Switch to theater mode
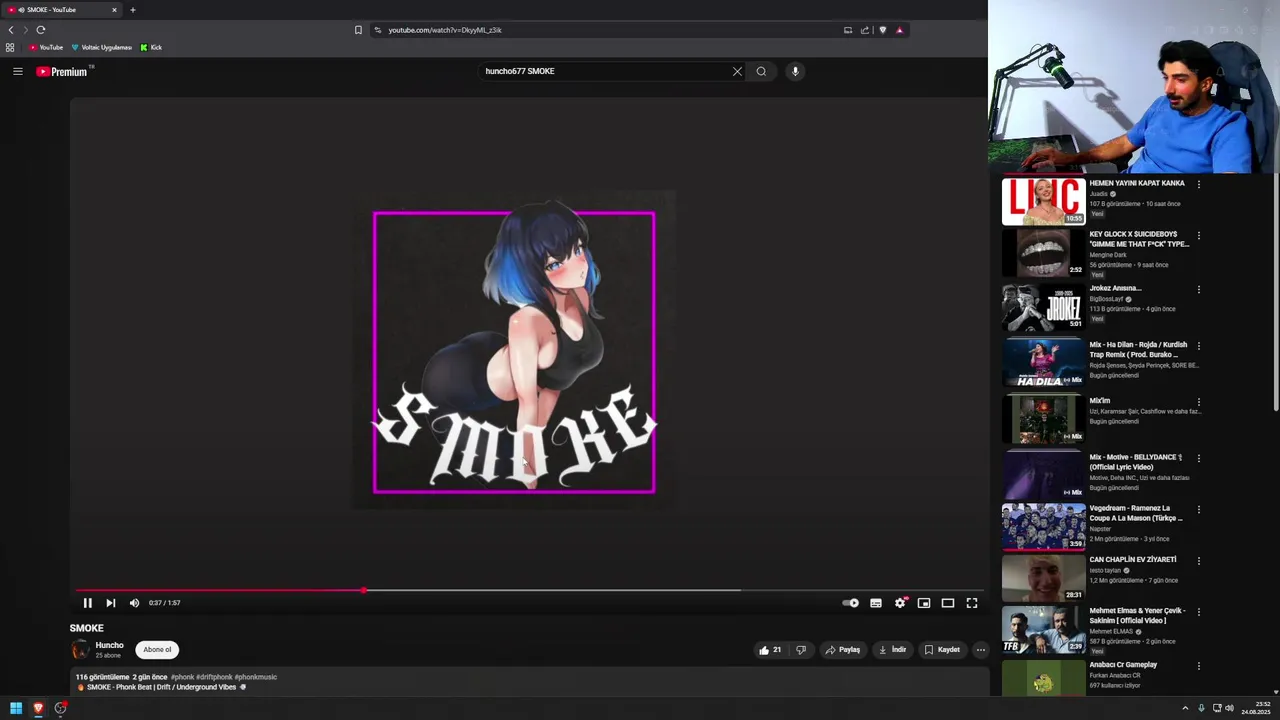This screenshot has height=720, width=1280. tap(948, 603)
